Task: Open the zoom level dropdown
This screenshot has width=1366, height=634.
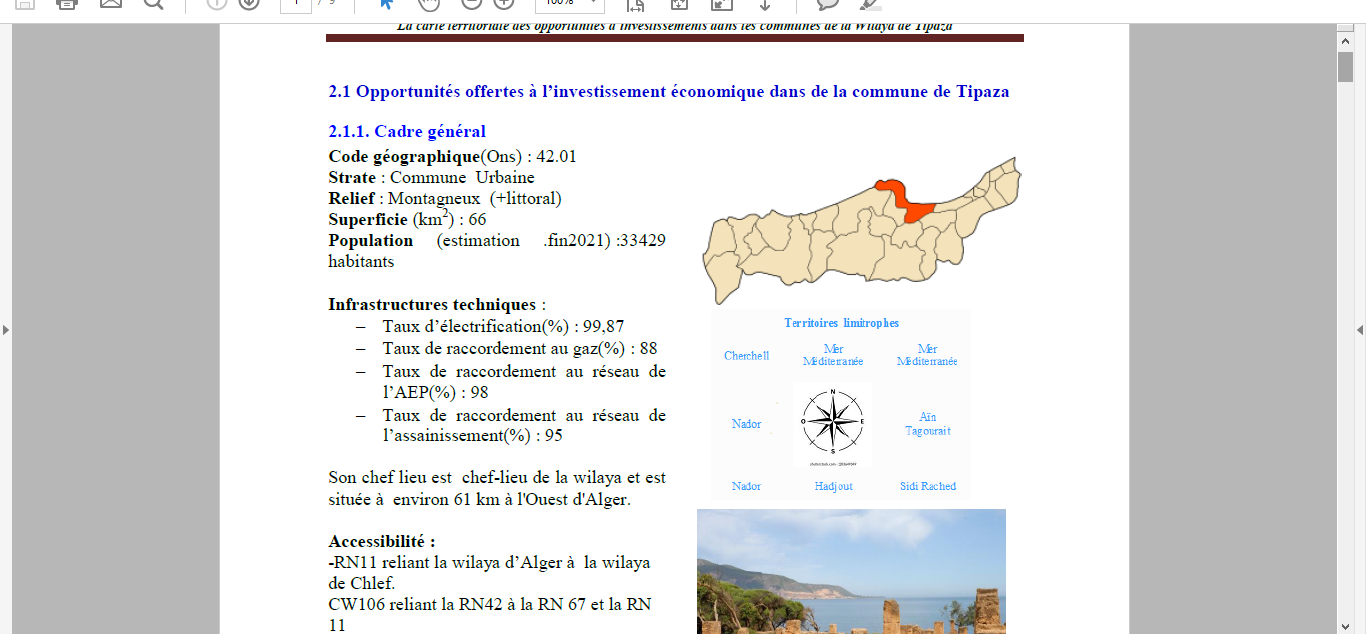Action: (596, 4)
